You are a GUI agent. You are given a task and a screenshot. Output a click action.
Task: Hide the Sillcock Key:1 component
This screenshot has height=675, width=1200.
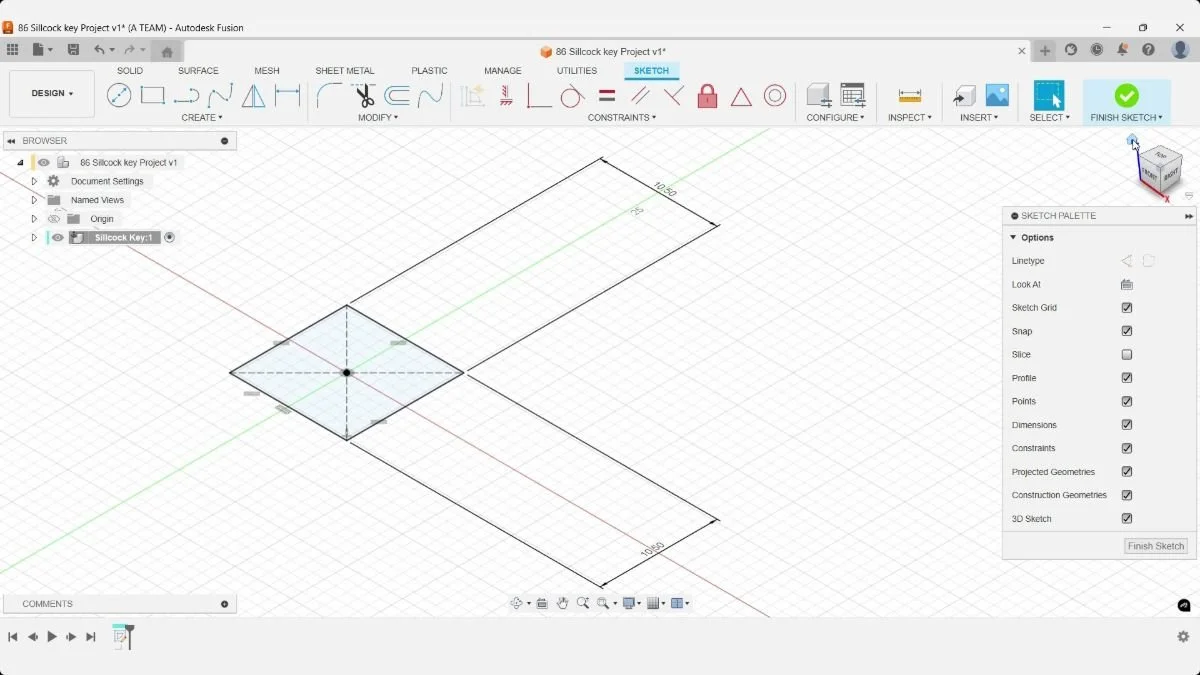click(x=58, y=238)
